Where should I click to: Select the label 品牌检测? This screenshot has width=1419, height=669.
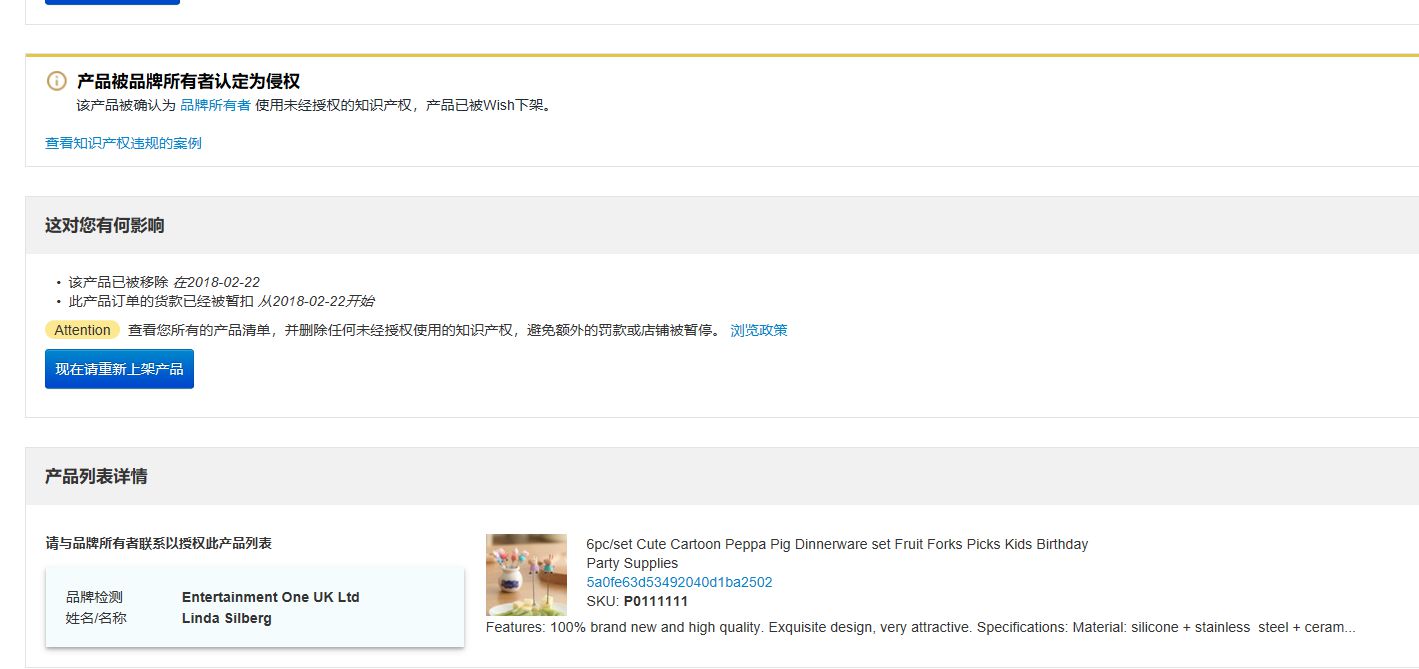94,597
